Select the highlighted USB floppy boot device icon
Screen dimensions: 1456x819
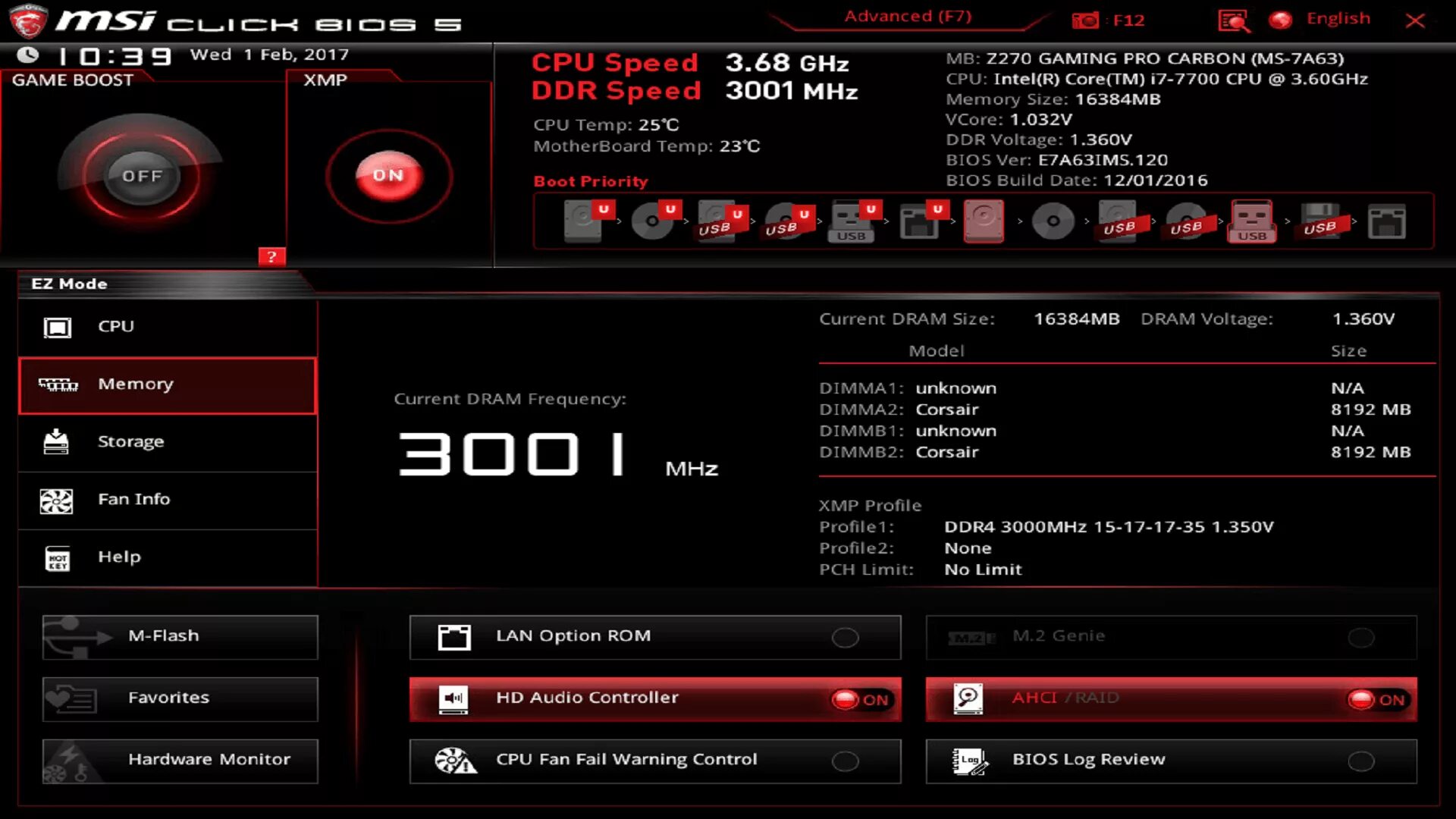pos(1252,221)
